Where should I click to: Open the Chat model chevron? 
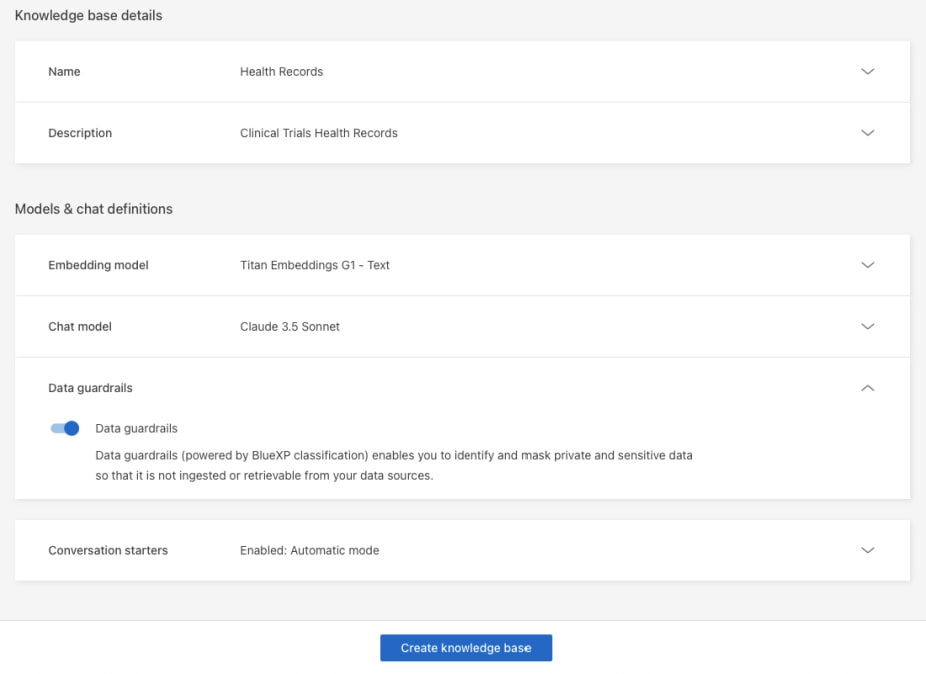click(867, 326)
